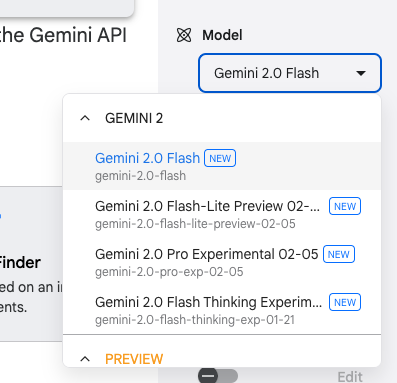Click NEW badge beside Flash Thinking Experimental
Viewport: 397px width, 383px height.
coord(345,302)
